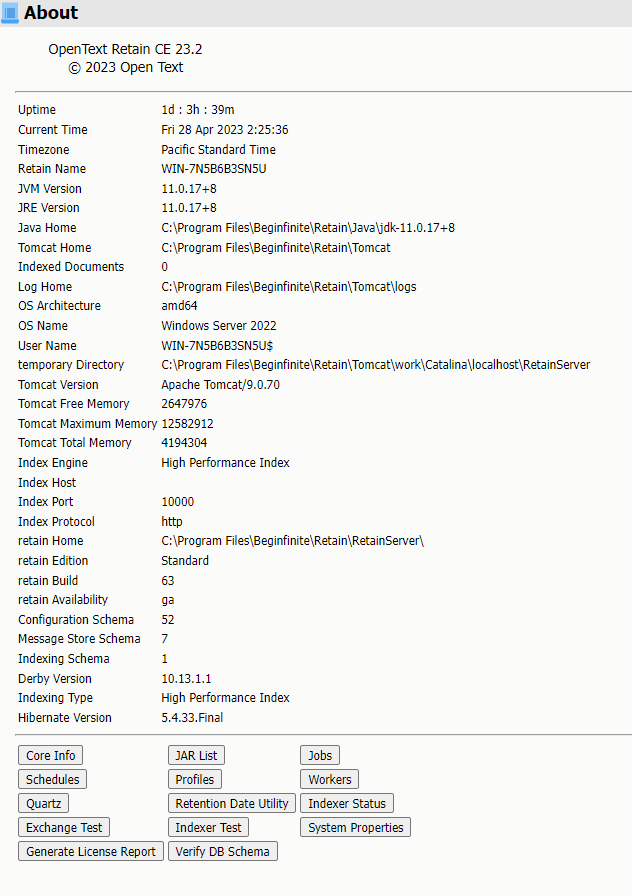Run the Indexer Test
632x896 pixels.
(208, 827)
